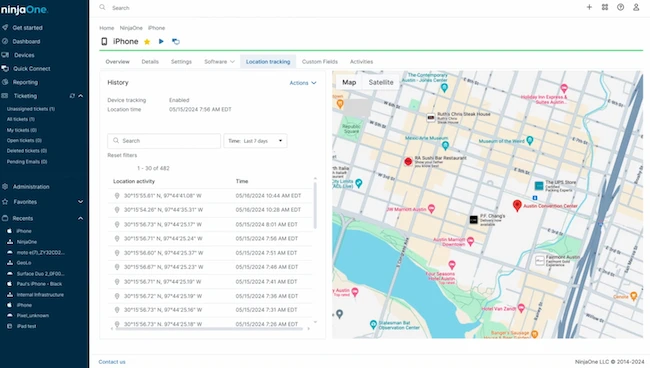650x368 pixels.
Task: Open the Time: Last 7 days dropdown
Action: [x=255, y=141]
